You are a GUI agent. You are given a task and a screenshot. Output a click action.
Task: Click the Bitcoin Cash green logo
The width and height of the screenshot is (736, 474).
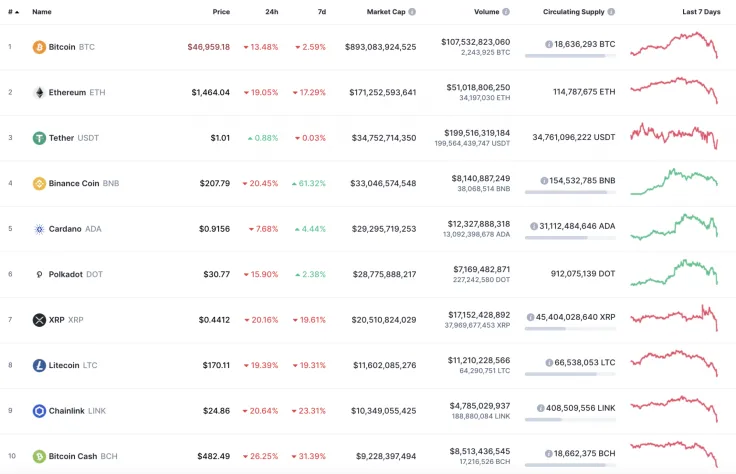point(39,456)
